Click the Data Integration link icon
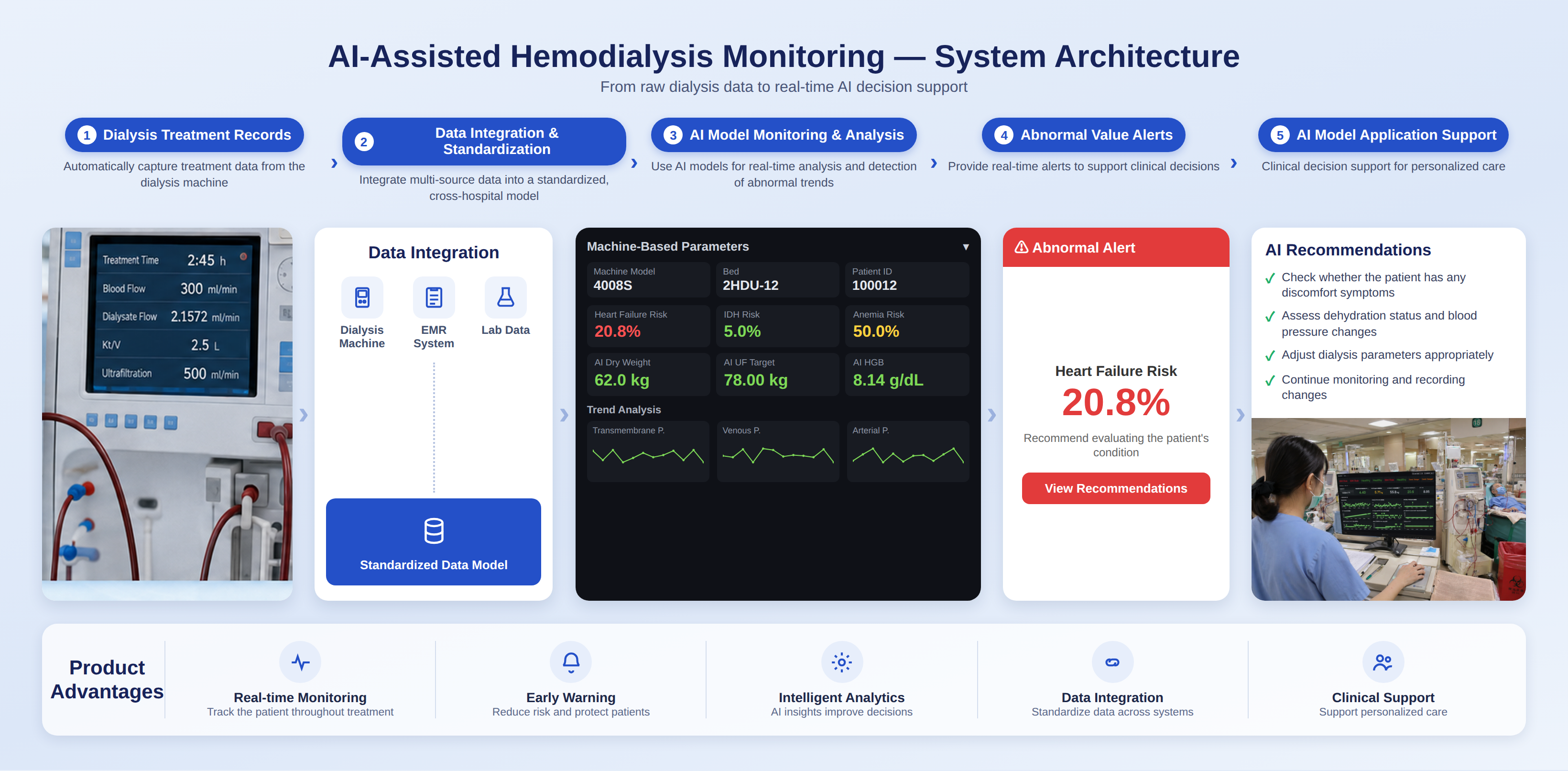1568x771 pixels. click(x=1112, y=662)
